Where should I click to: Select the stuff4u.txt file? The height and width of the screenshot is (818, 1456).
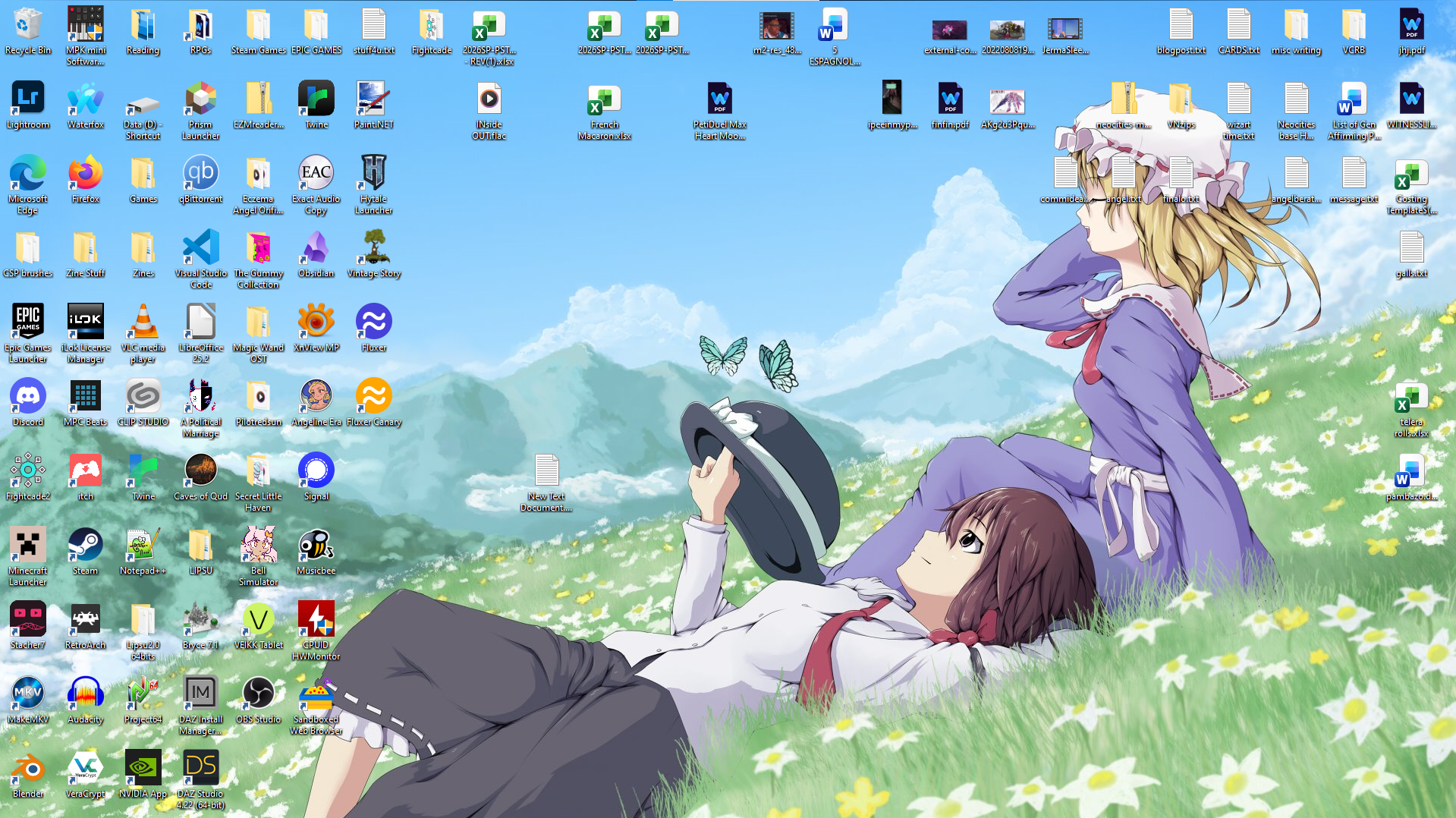374,32
